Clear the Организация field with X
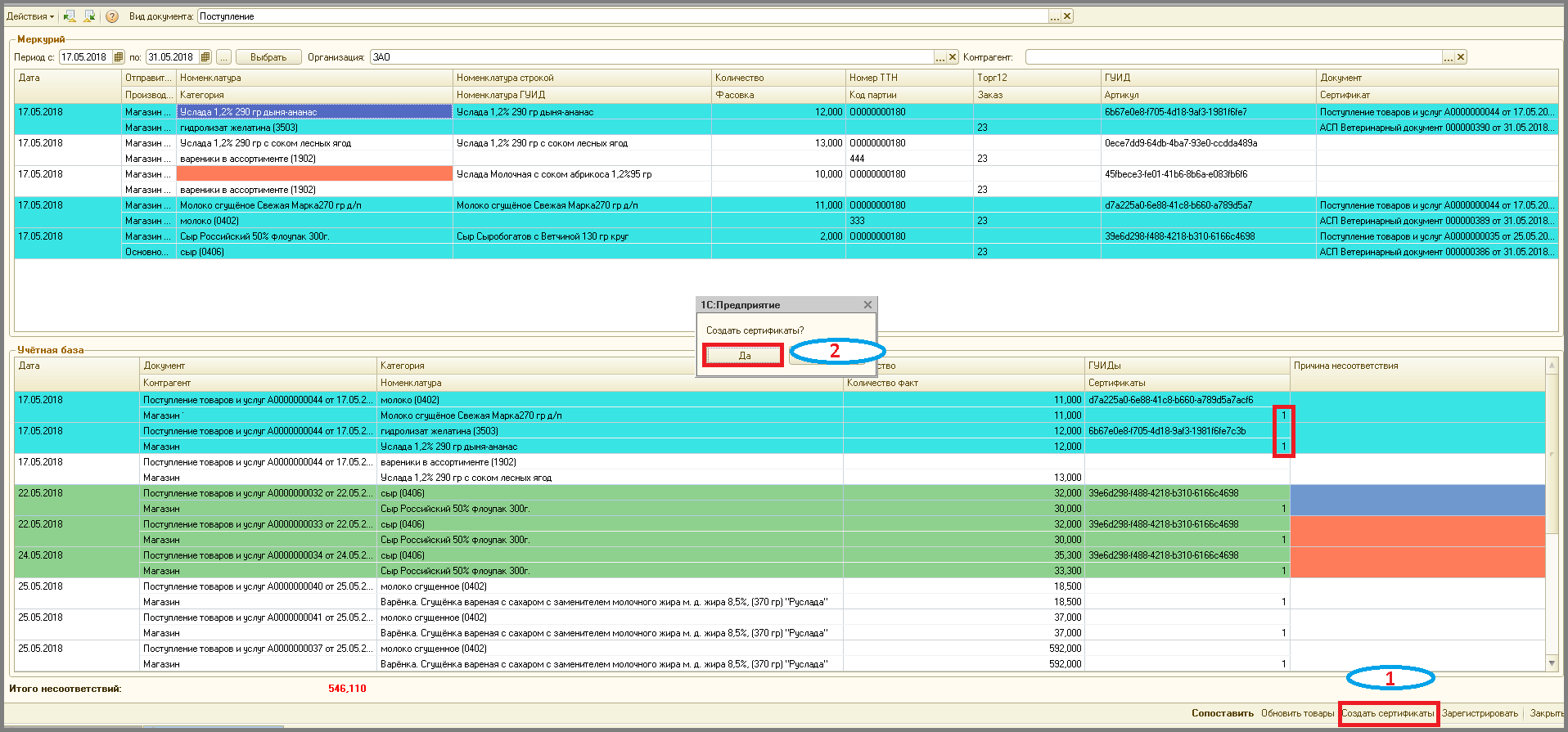The image size is (1568, 732). coord(953,57)
